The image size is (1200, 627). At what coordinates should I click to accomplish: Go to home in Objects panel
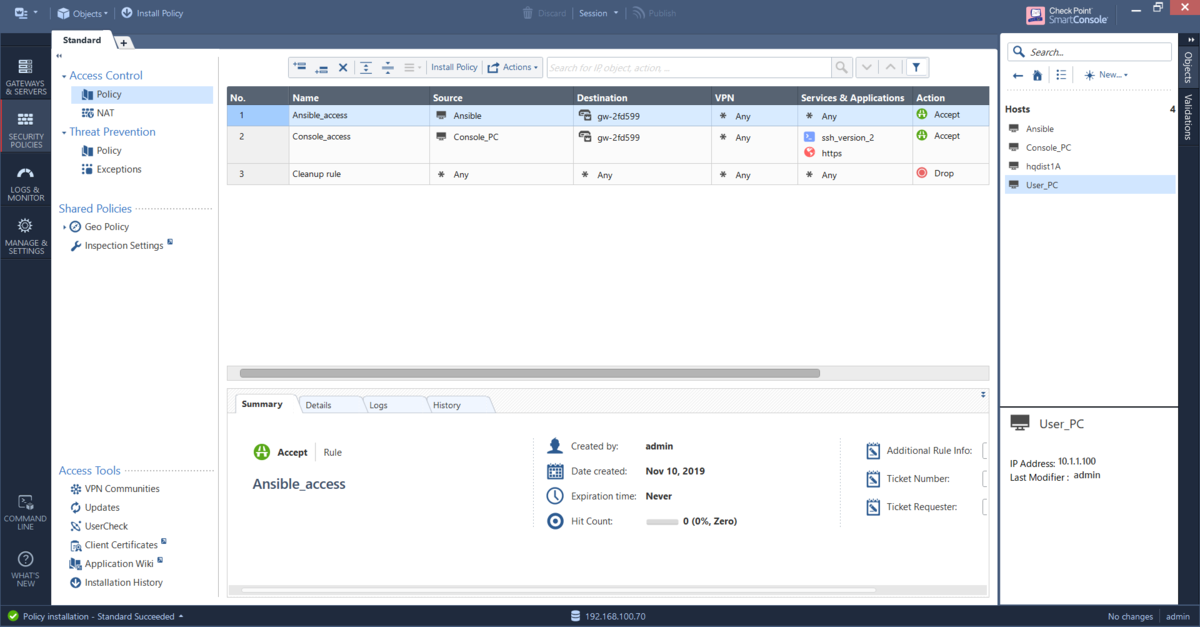1038,75
